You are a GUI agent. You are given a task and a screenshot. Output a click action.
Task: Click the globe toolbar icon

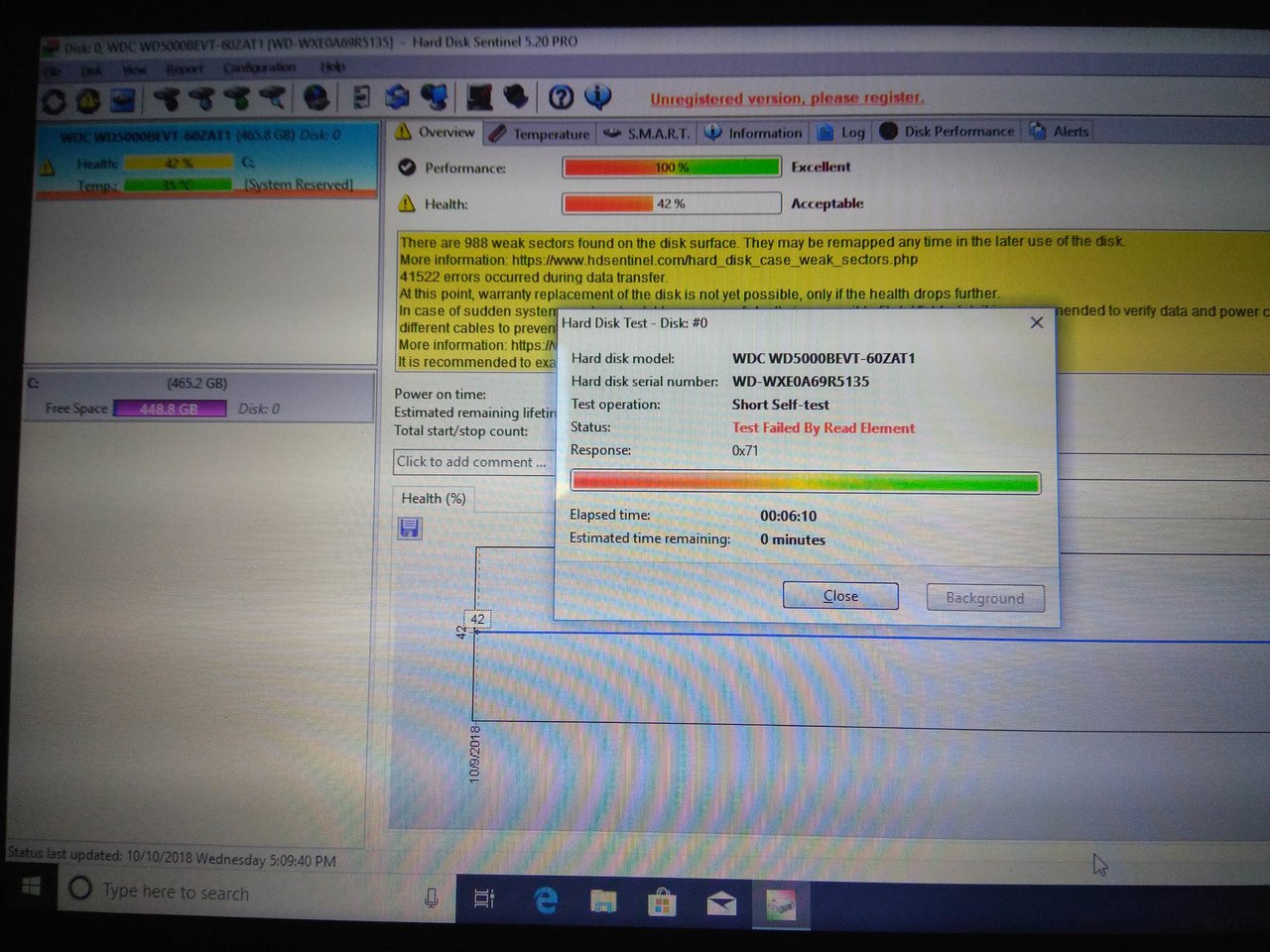(316, 97)
